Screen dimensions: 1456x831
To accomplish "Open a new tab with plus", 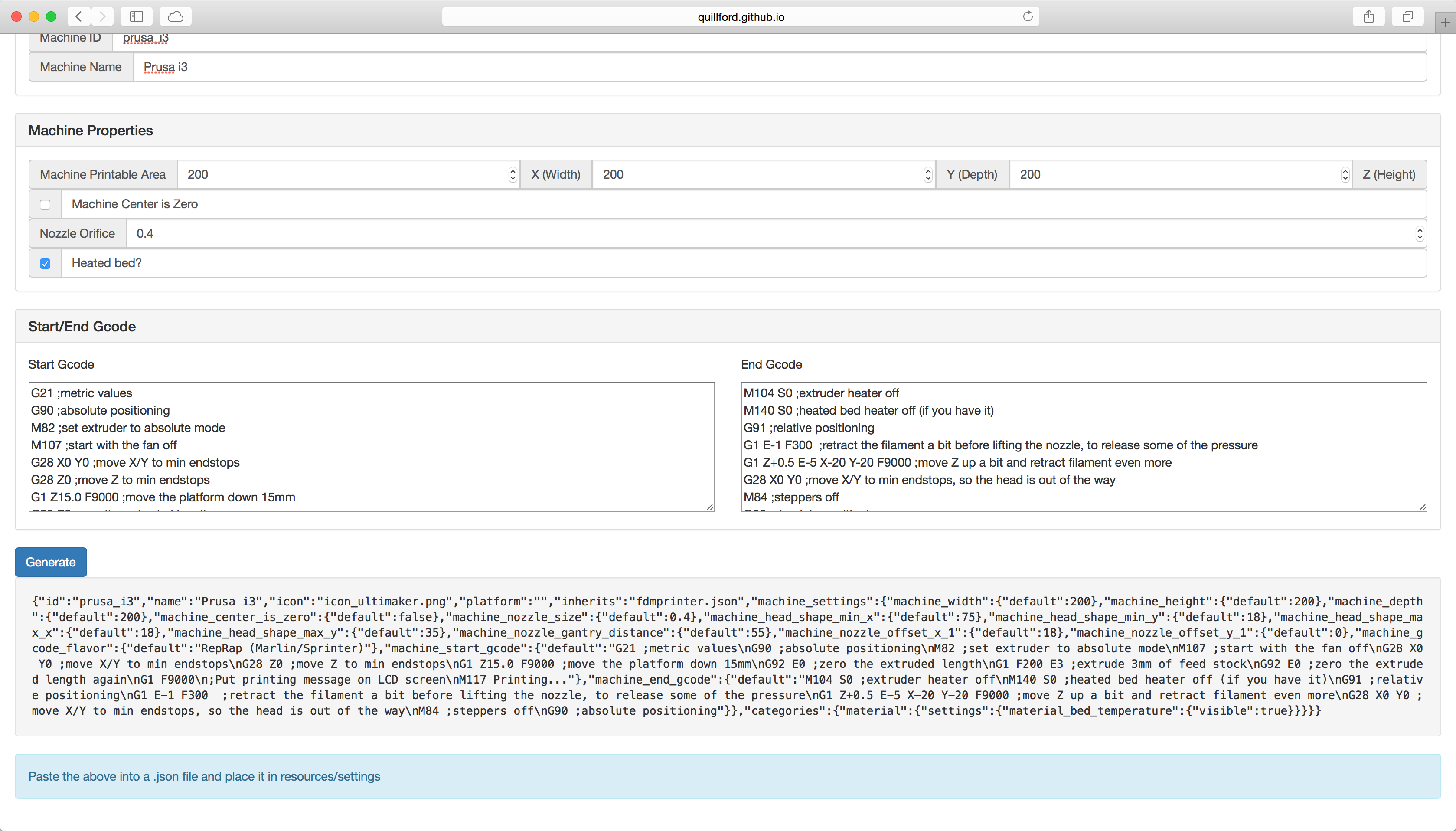I will click(x=1445, y=23).
